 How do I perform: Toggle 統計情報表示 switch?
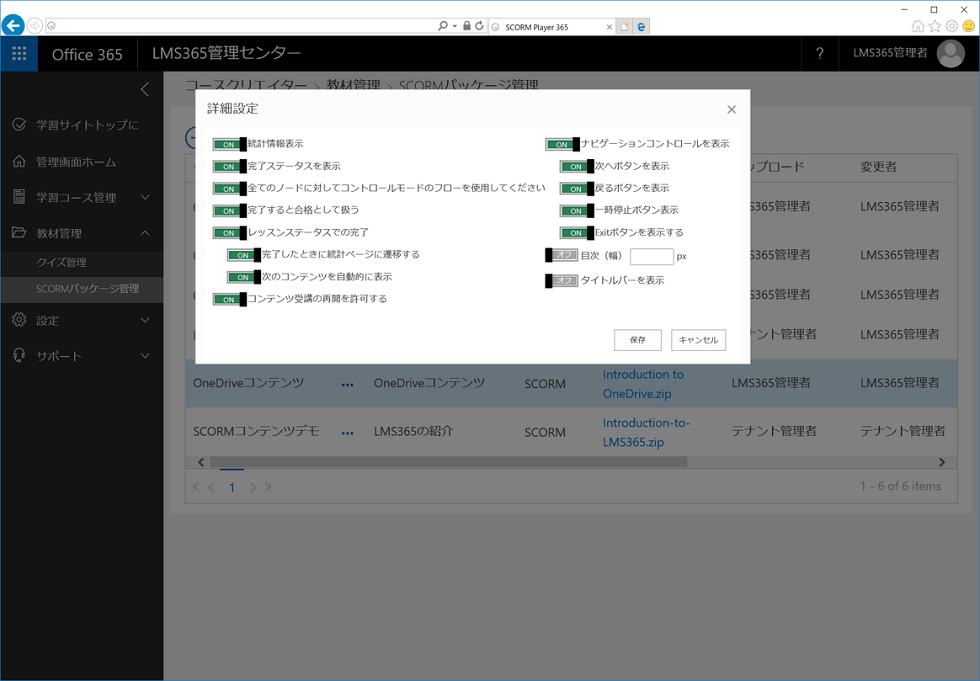(x=229, y=144)
